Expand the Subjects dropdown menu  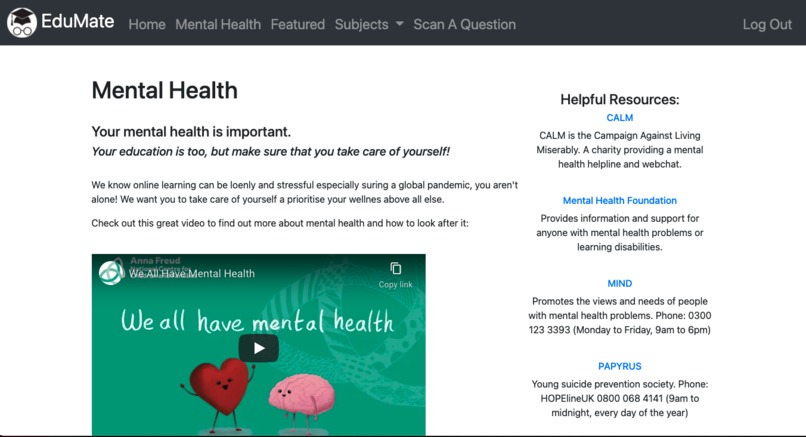[x=369, y=24]
